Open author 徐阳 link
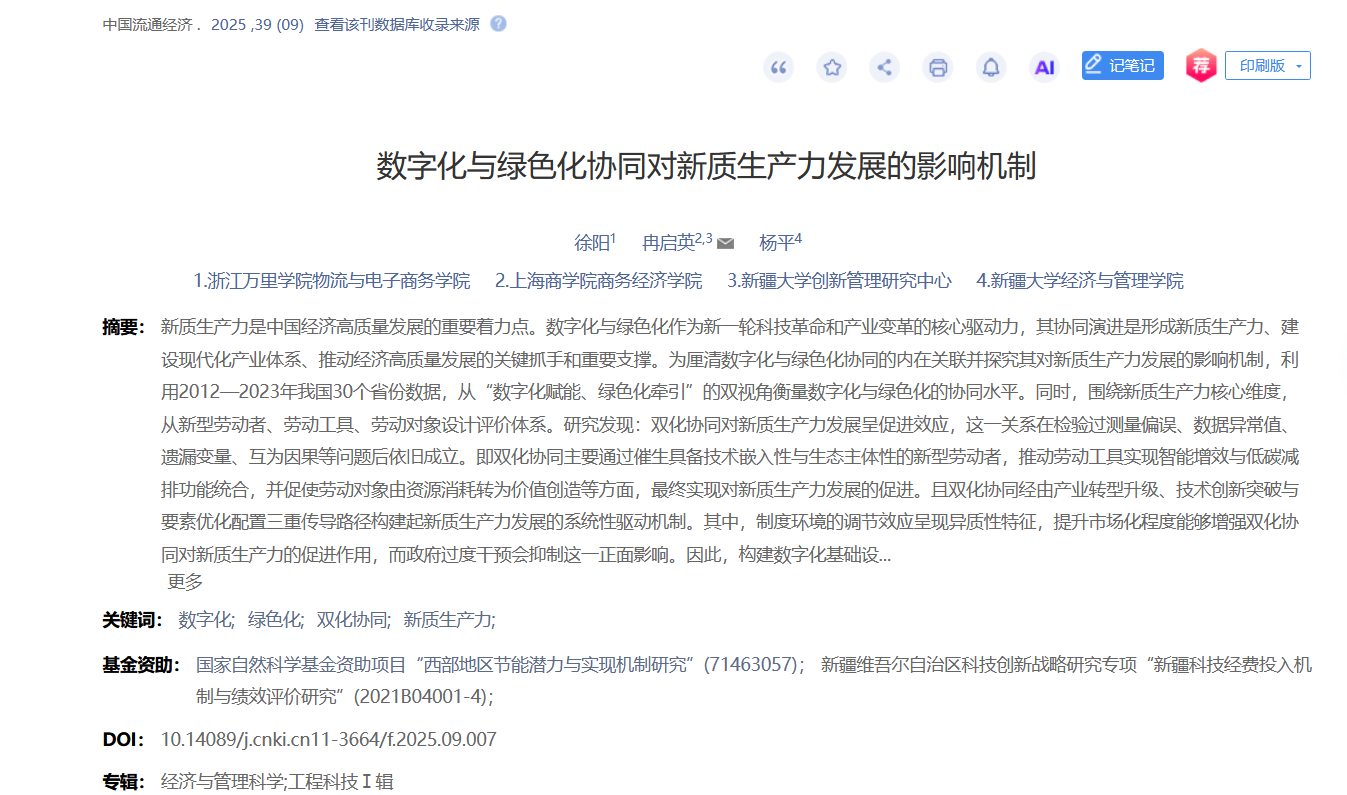The image size is (1347, 795). click(x=591, y=243)
